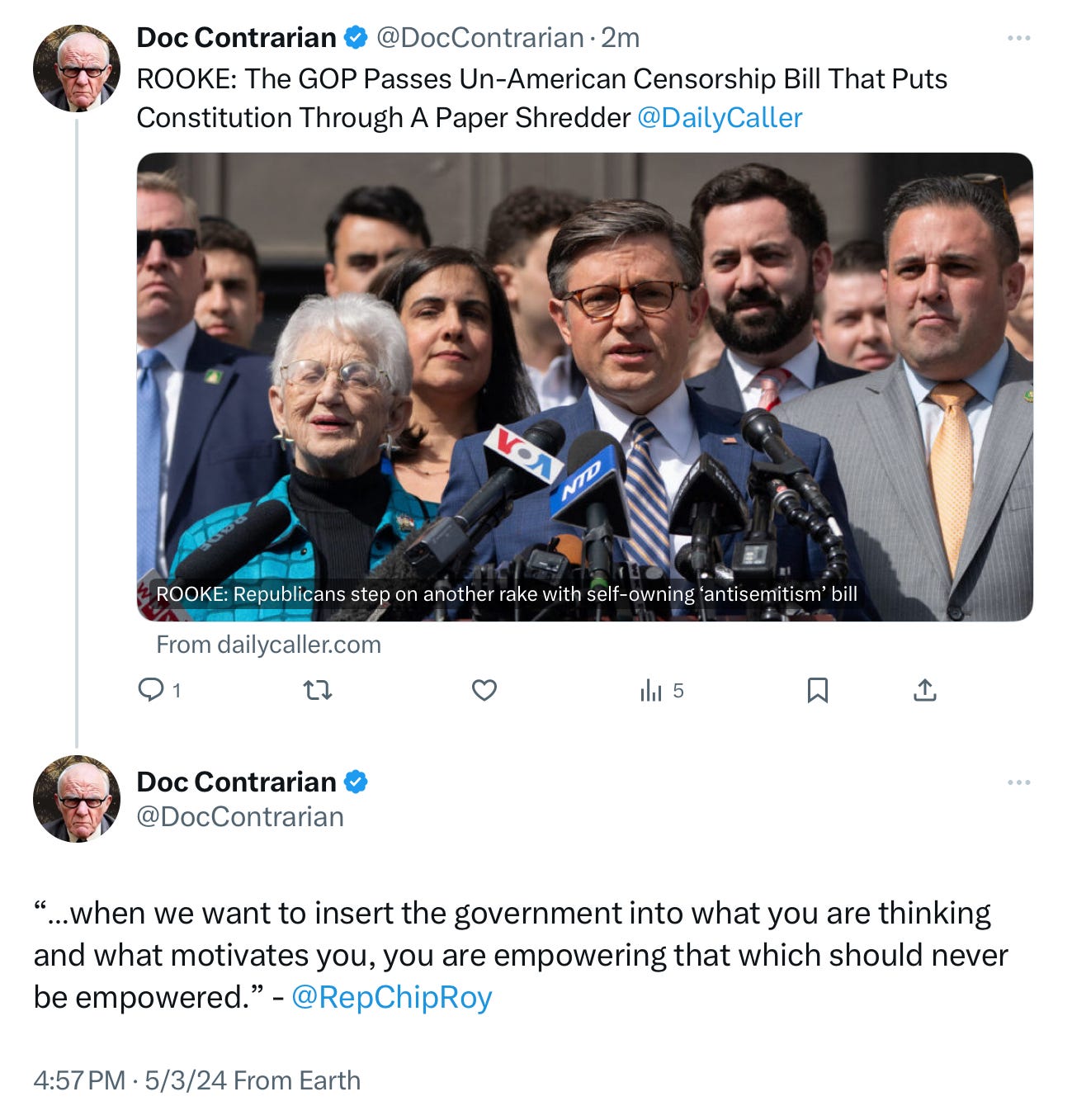Image resolution: width=1072 pixels, height=1120 pixels.
Task: Bookmark the first tweet
Action: (x=817, y=690)
